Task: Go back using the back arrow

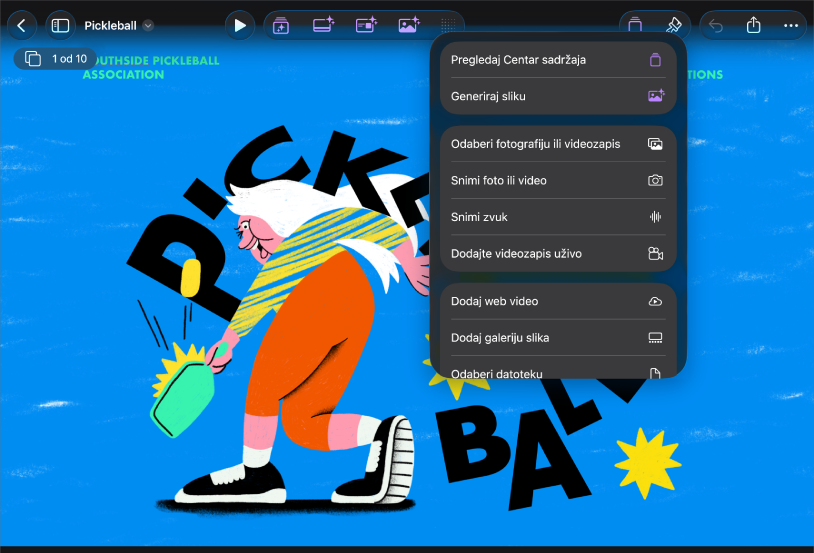Action: pos(21,25)
